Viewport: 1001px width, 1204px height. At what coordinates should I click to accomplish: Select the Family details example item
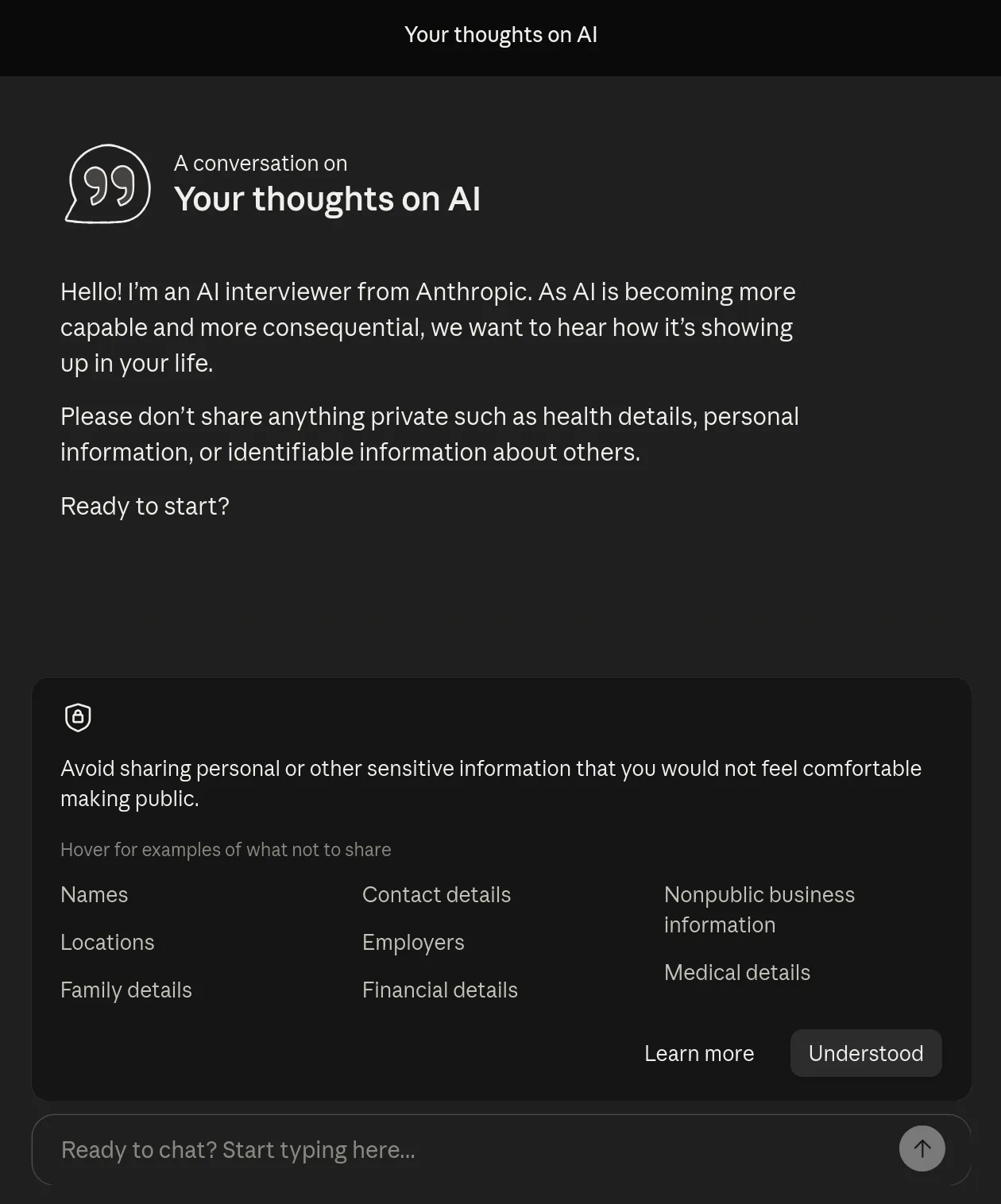[x=126, y=990]
